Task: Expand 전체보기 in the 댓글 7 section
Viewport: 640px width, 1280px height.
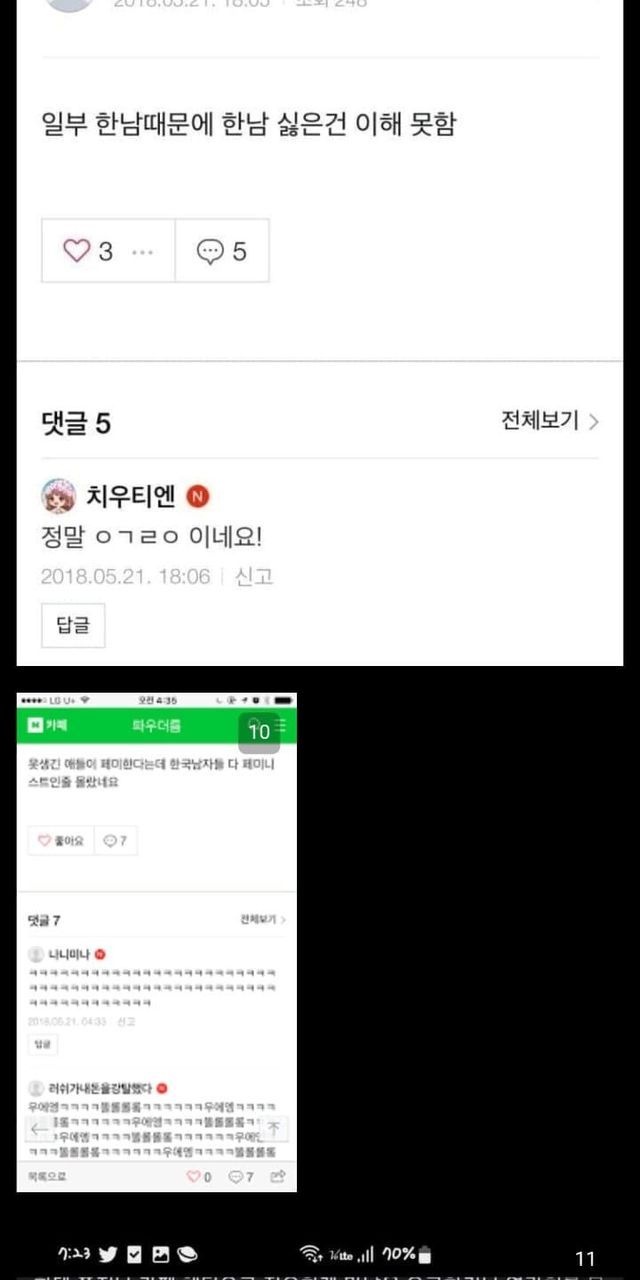Action: coord(263,919)
